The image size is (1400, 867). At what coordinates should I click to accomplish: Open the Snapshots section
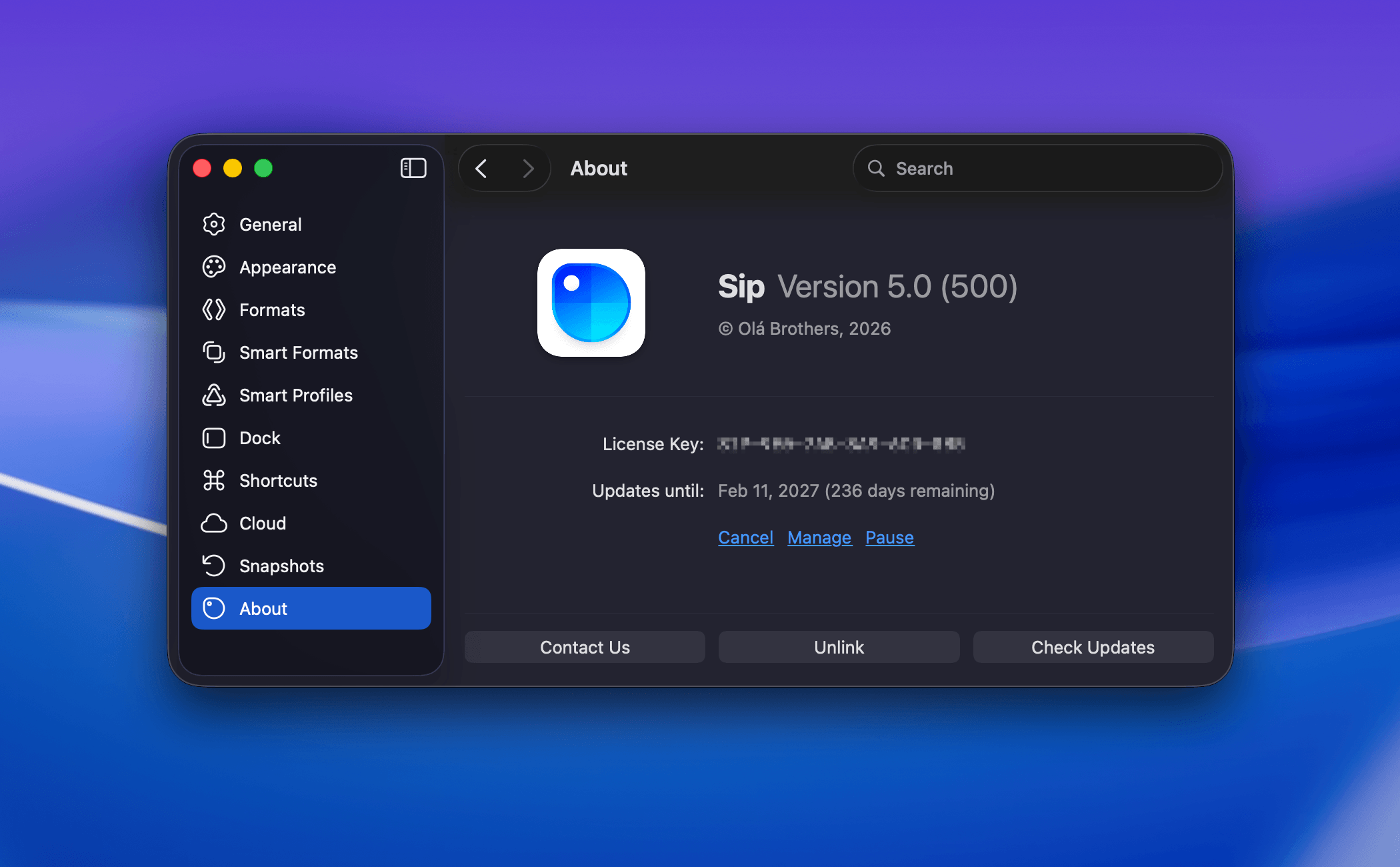(x=311, y=566)
